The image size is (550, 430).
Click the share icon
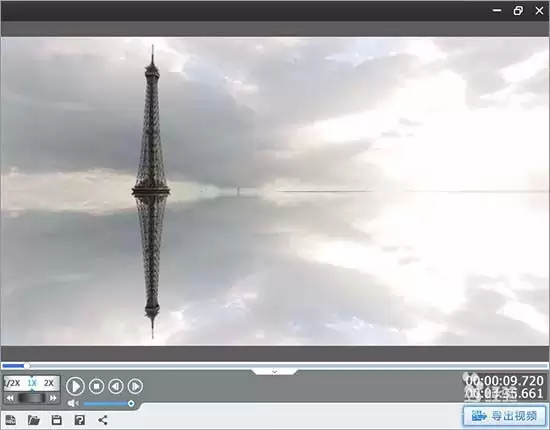[x=103, y=420]
